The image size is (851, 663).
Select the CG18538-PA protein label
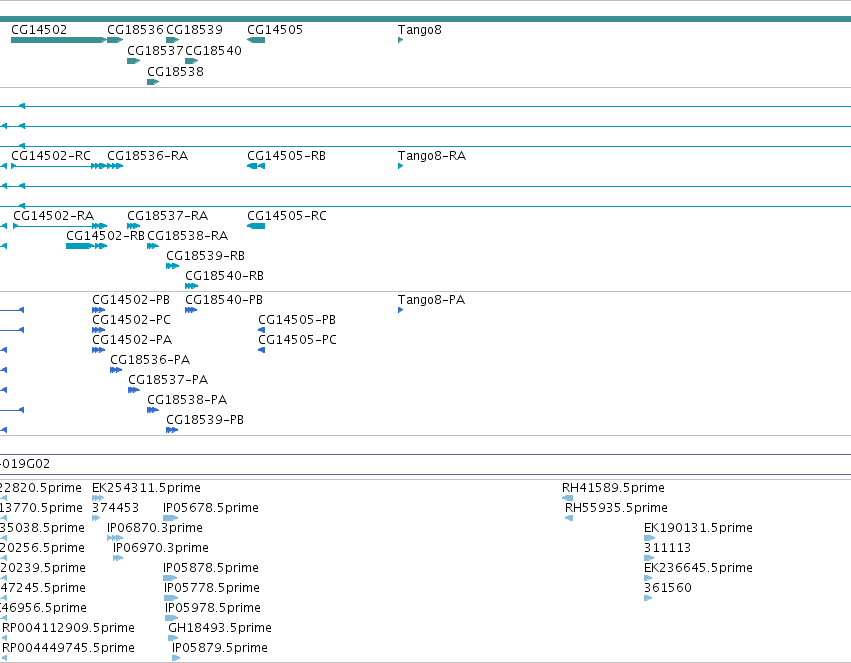187,400
